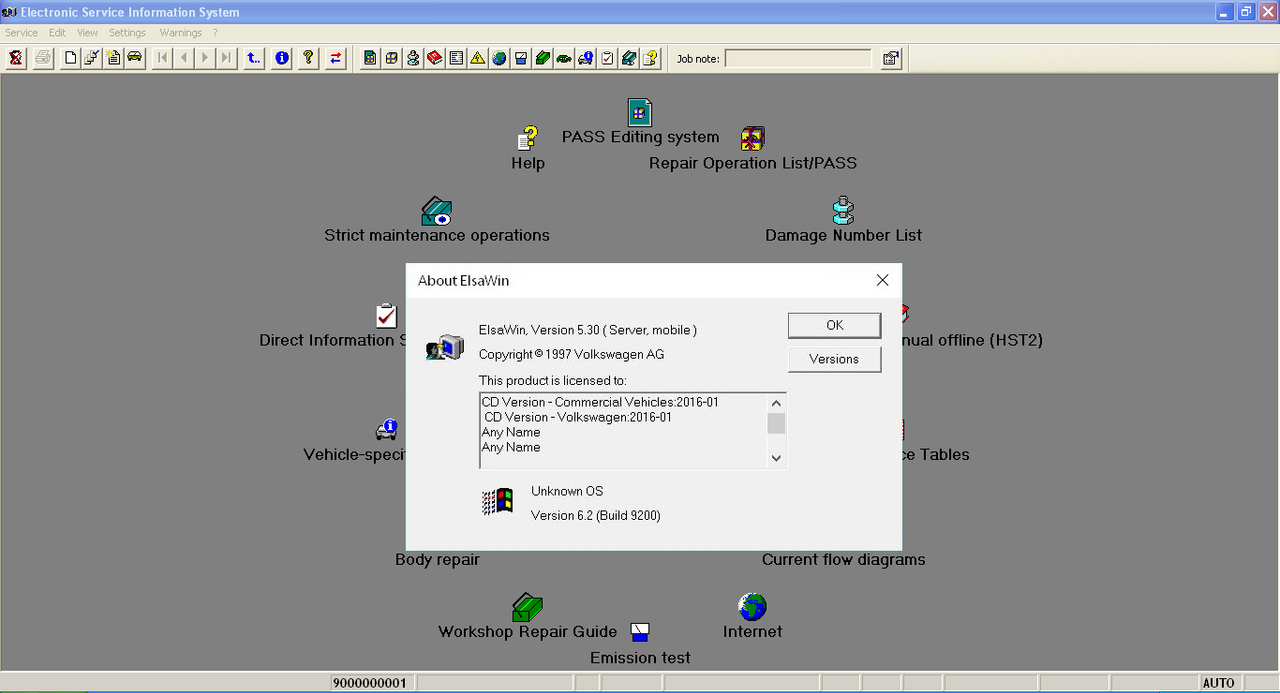Click the teal eye strict maintenance toolbar icon
Image resolution: width=1280 pixels, height=693 pixels.
coord(629,58)
